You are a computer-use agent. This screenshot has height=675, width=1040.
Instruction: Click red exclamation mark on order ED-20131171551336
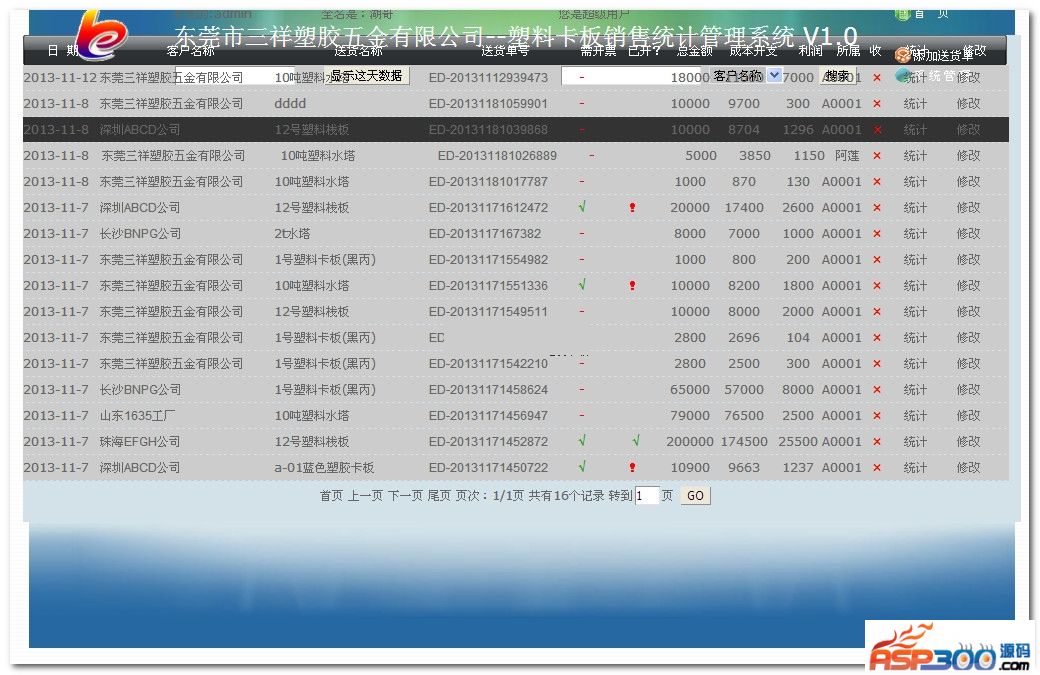pos(632,286)
